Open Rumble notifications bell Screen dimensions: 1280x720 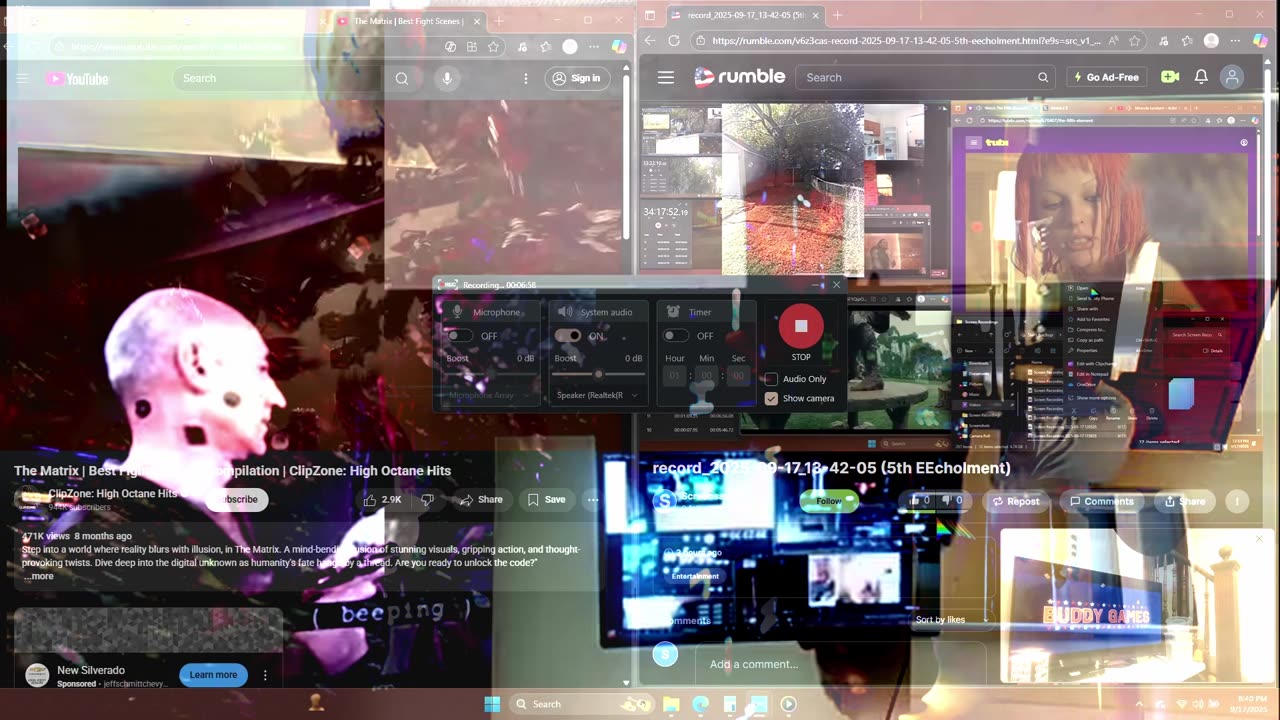(1201, 77)
